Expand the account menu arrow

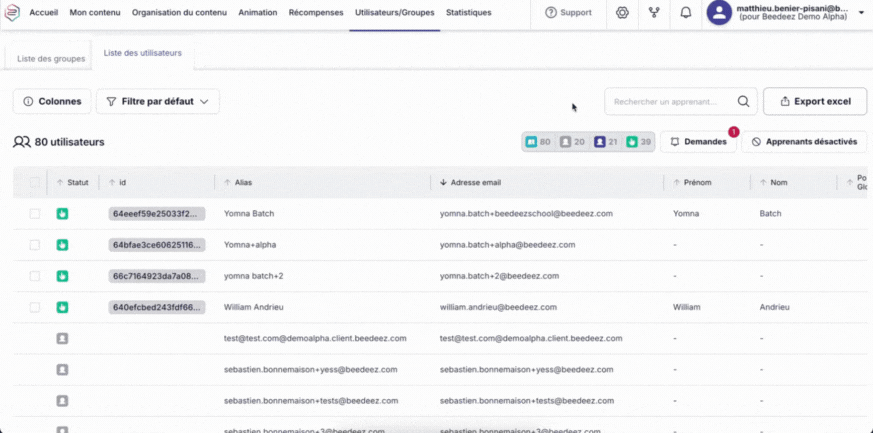tap(862, 13)
